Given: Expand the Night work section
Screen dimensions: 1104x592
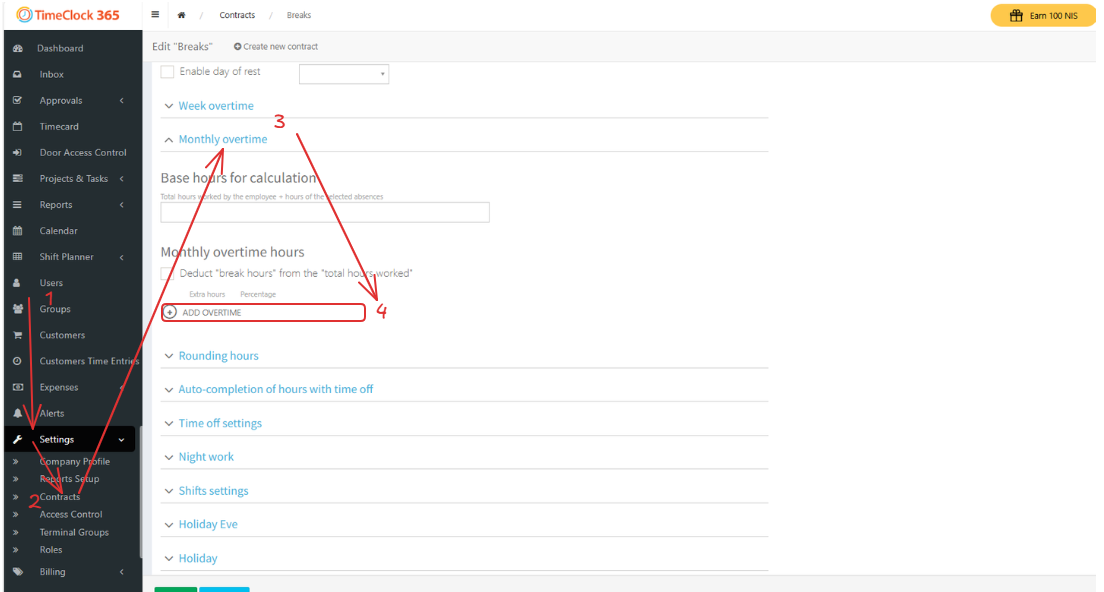Looking at the screenshot, I should [206, 457].
